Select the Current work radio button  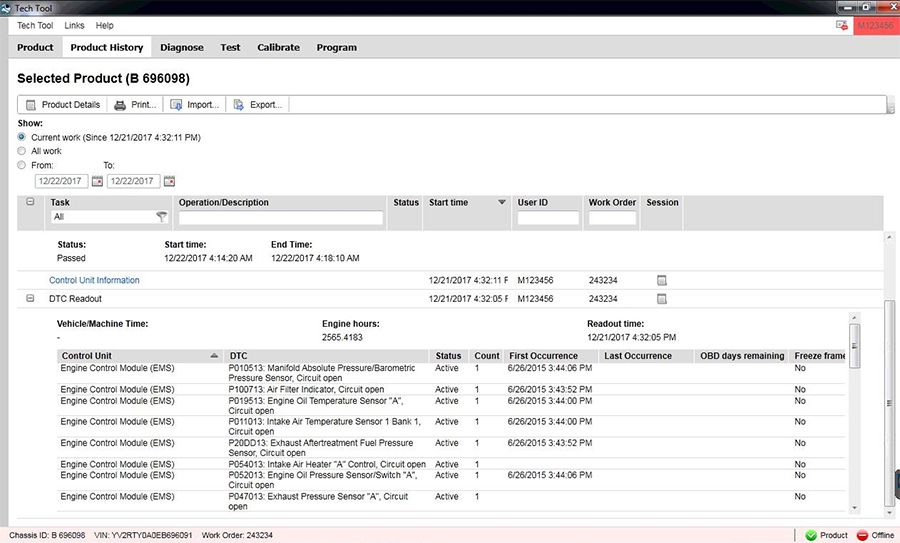[x=23, y=137]
